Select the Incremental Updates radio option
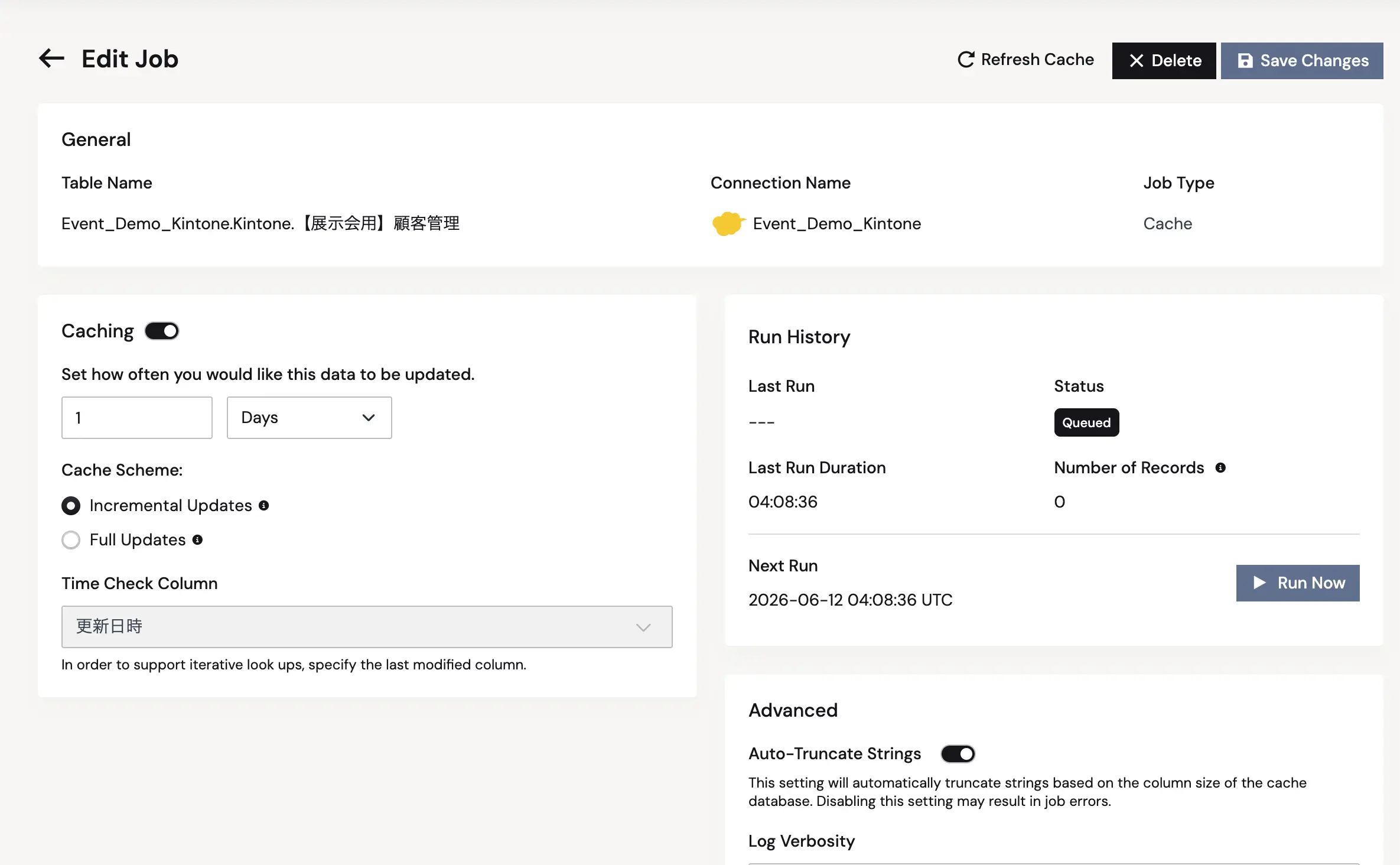This screenshot has height=865, width=1400. tap(71, 506)
